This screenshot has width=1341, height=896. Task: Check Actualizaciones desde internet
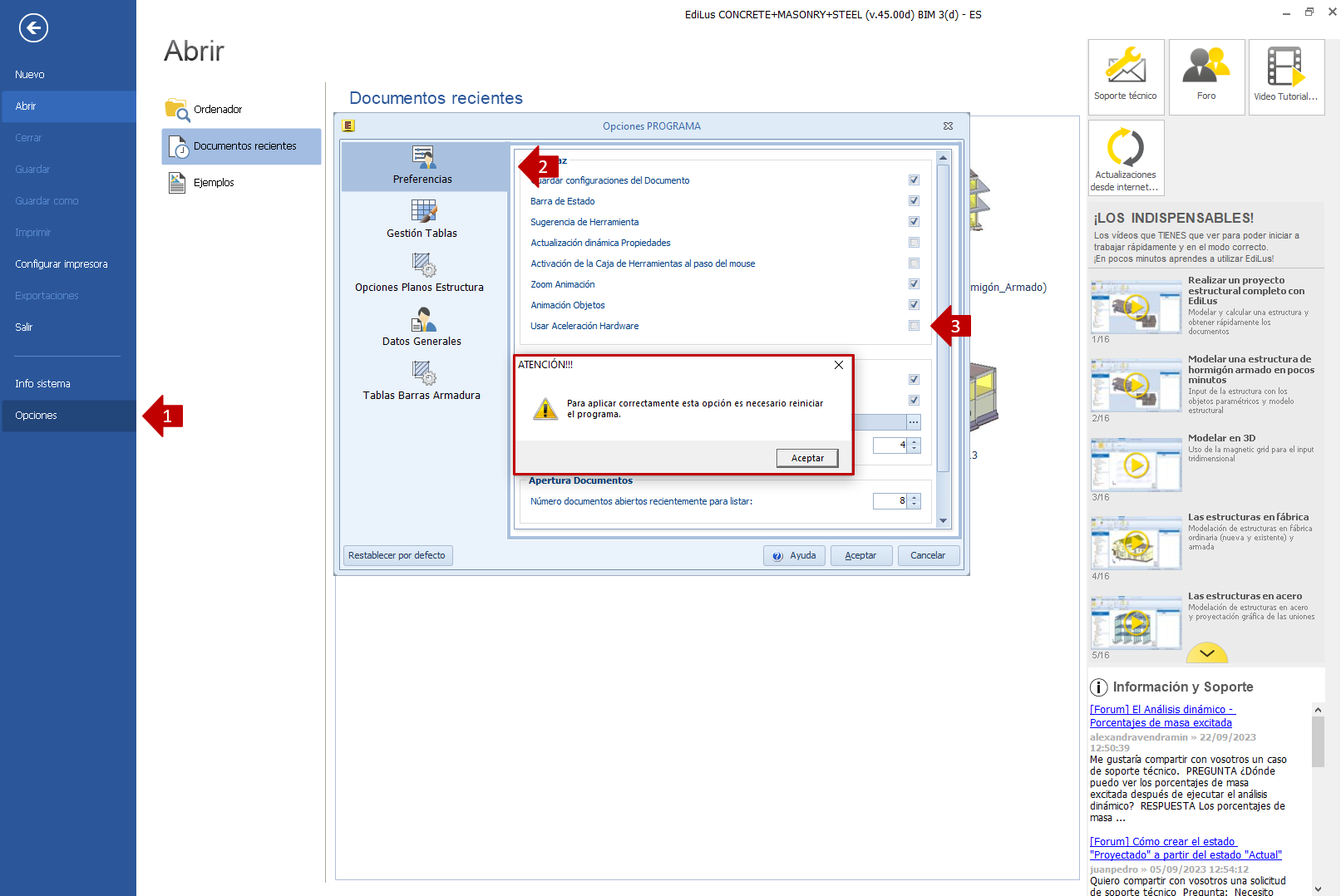point(1126,158)
